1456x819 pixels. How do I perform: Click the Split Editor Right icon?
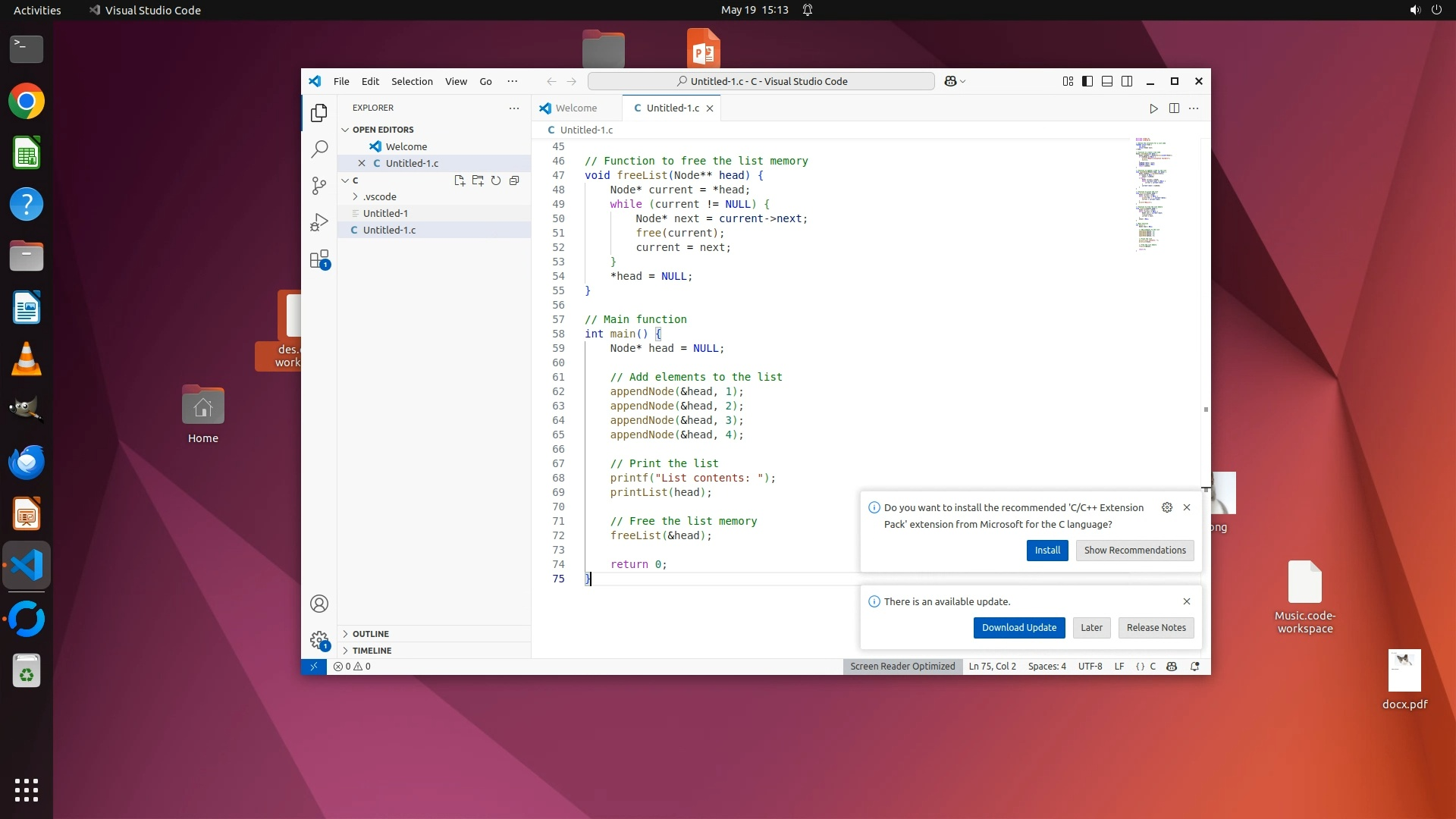pyautogui.click(x=1174, y=108)
